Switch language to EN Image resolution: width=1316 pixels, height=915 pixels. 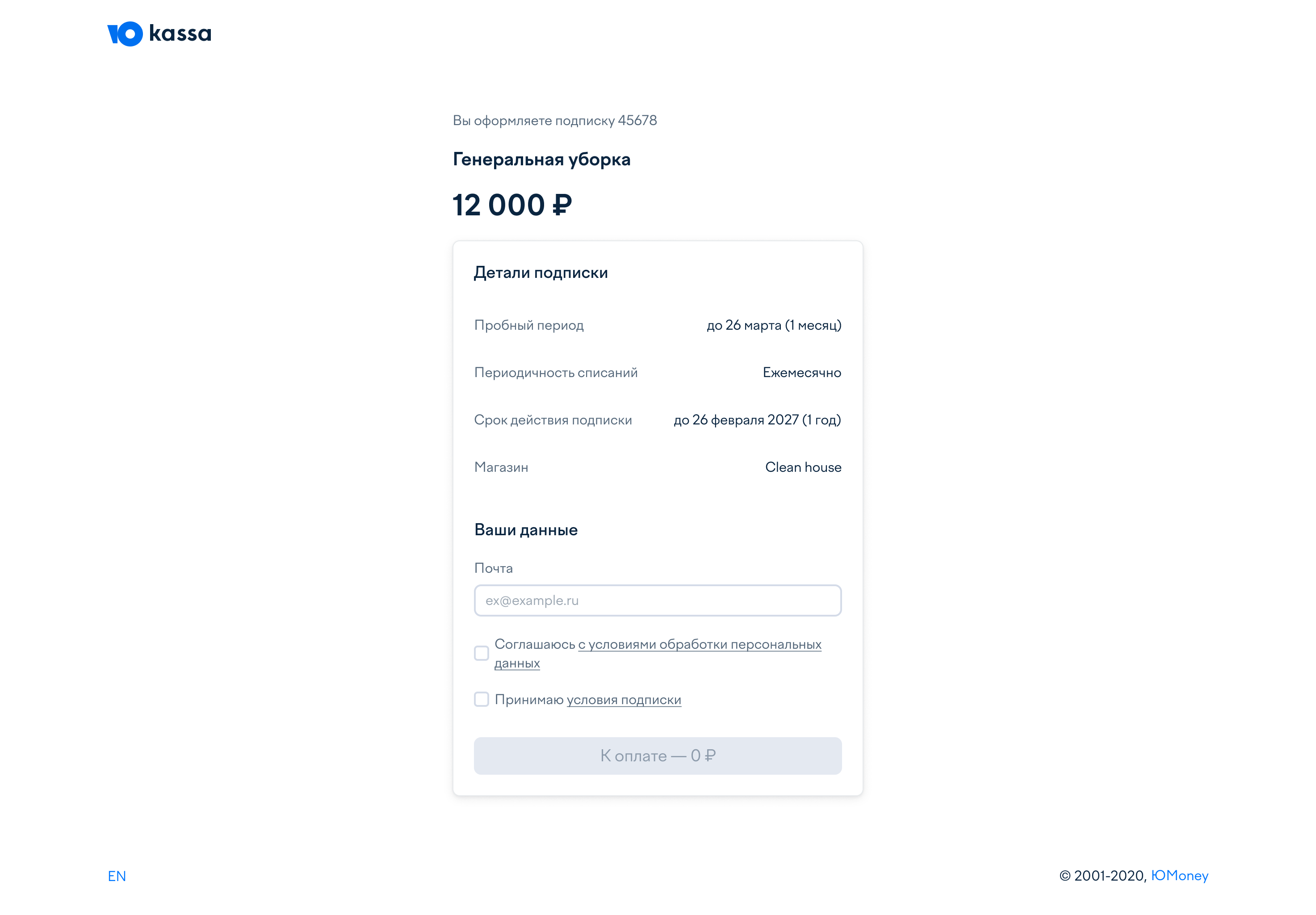pyautogui.click(x=117, y=876)
